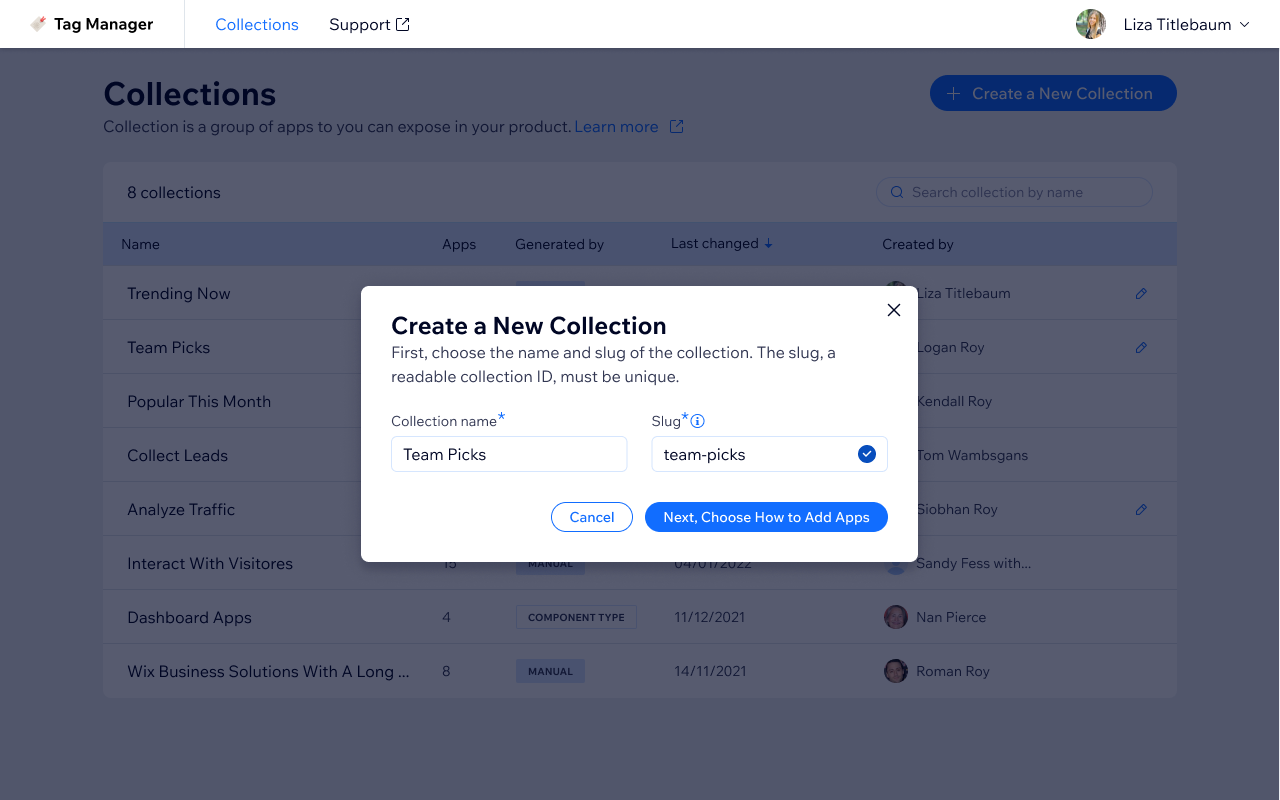Click the Tag Manager logo icon
This screenshot has height=800, width=1280.
tap(39, 24)
